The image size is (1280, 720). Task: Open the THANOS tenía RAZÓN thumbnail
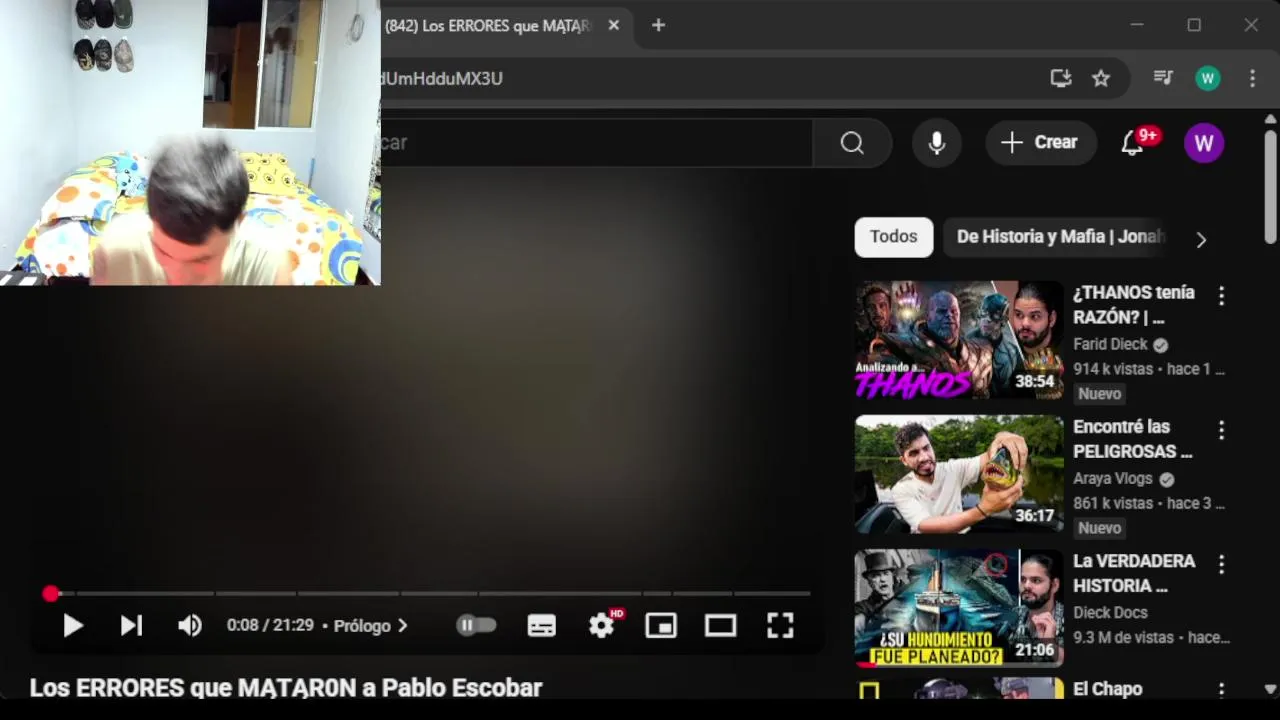click(x=959, y=340)
